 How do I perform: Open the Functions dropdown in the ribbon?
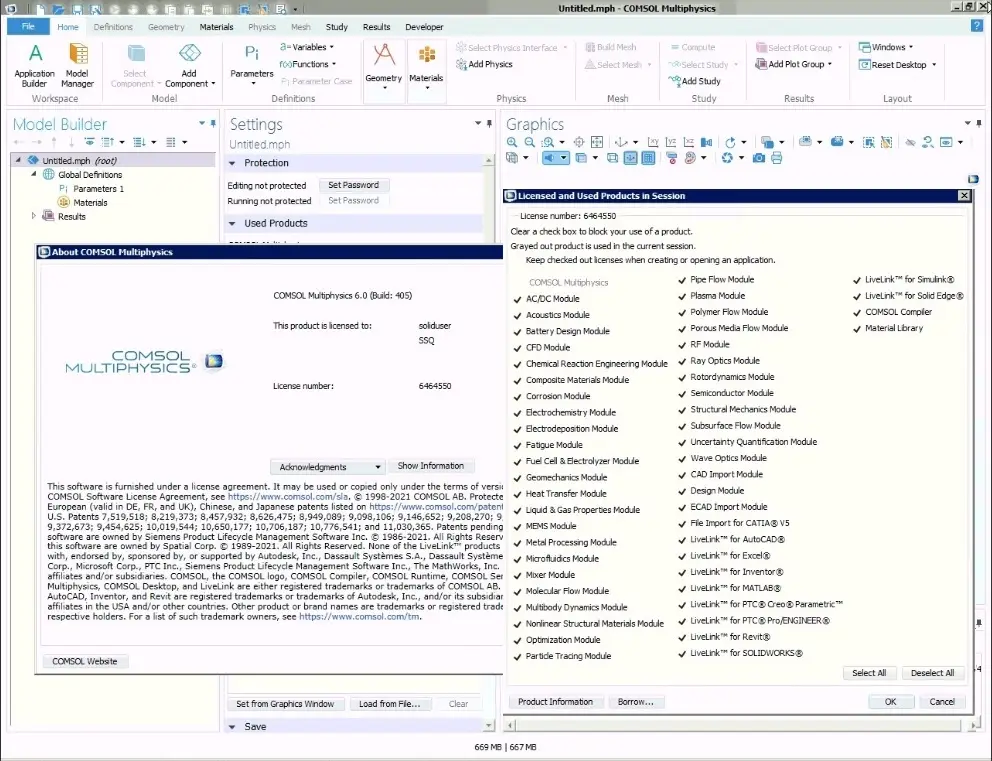click(307, 64)
